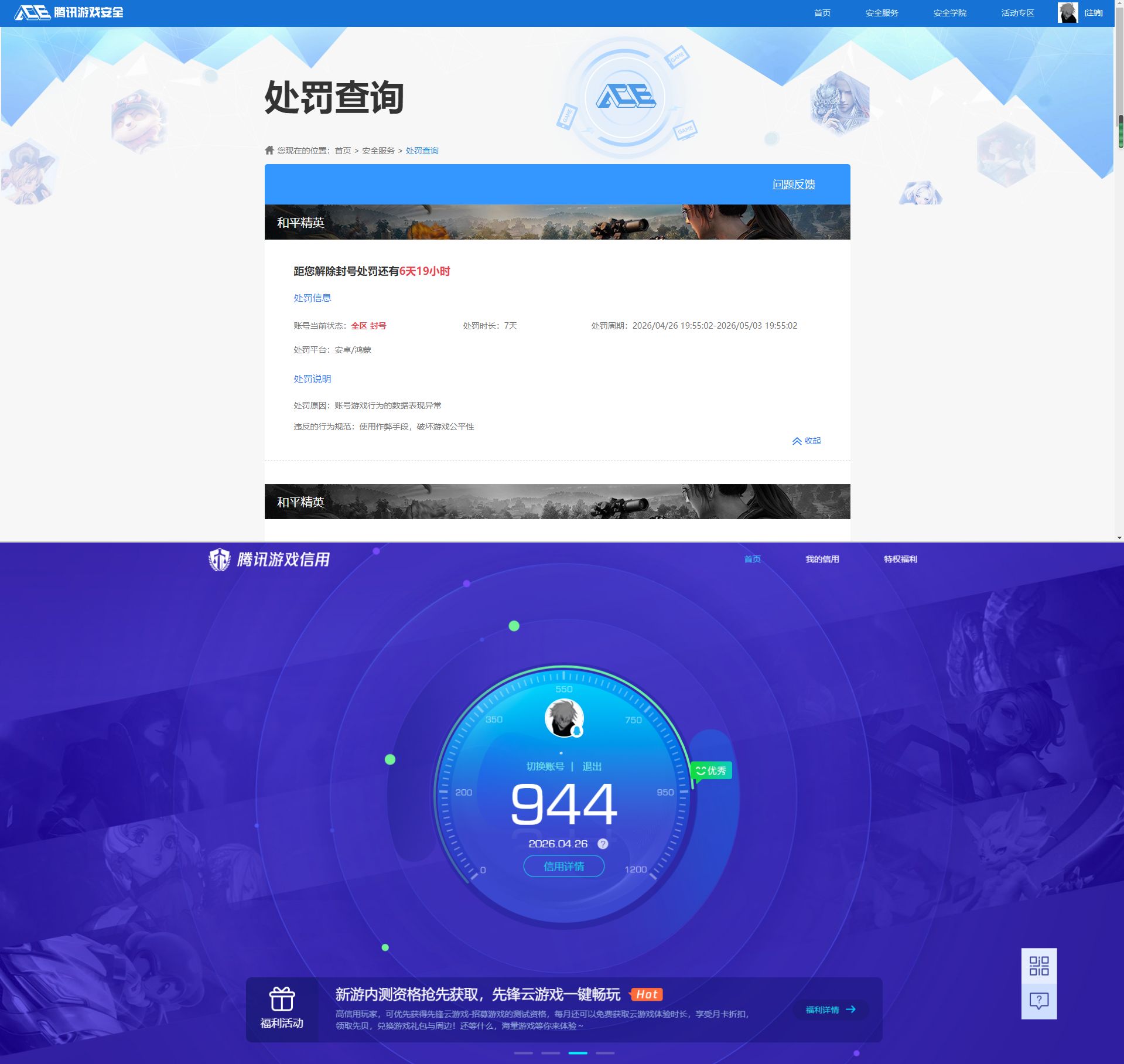The image size is (1124, 1064).
Task: Open the 问题反馈 feedback link
Action: point(794,184)
